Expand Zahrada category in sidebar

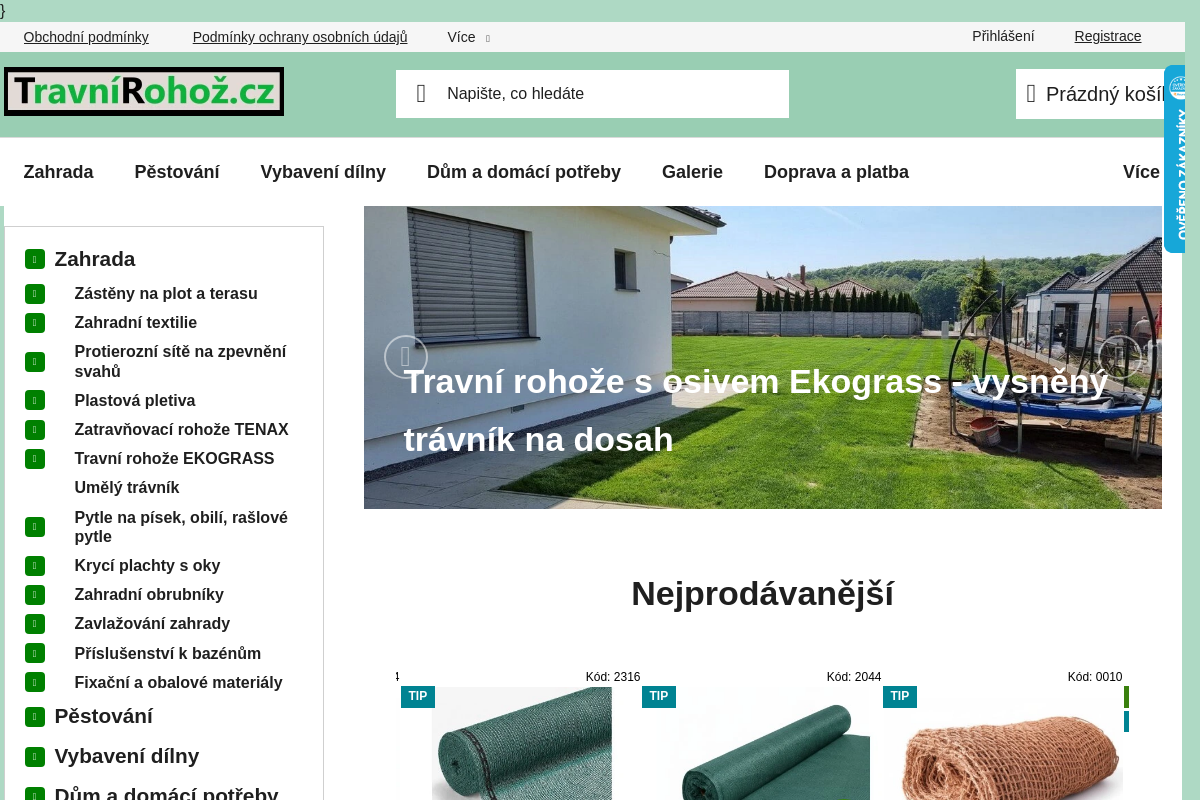click(x=35, y=259)
